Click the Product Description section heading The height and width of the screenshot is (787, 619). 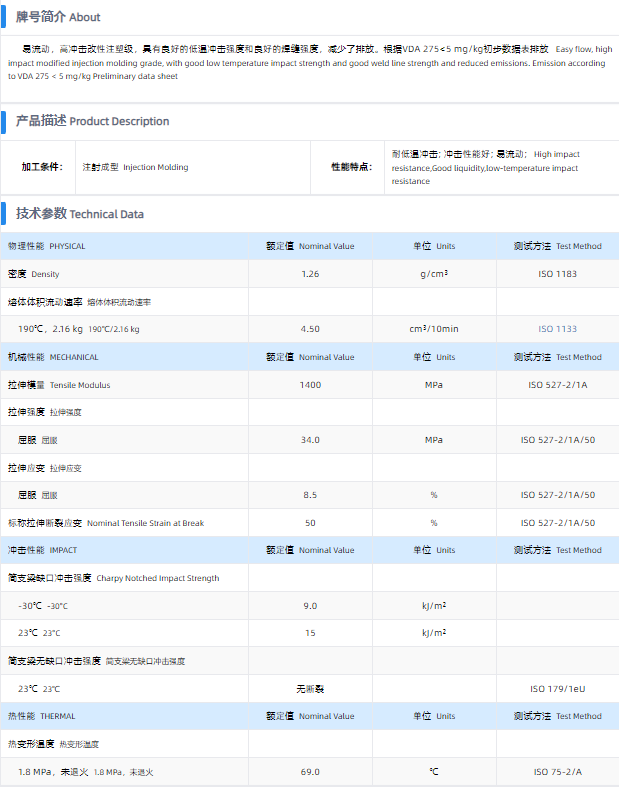[92, 121]
